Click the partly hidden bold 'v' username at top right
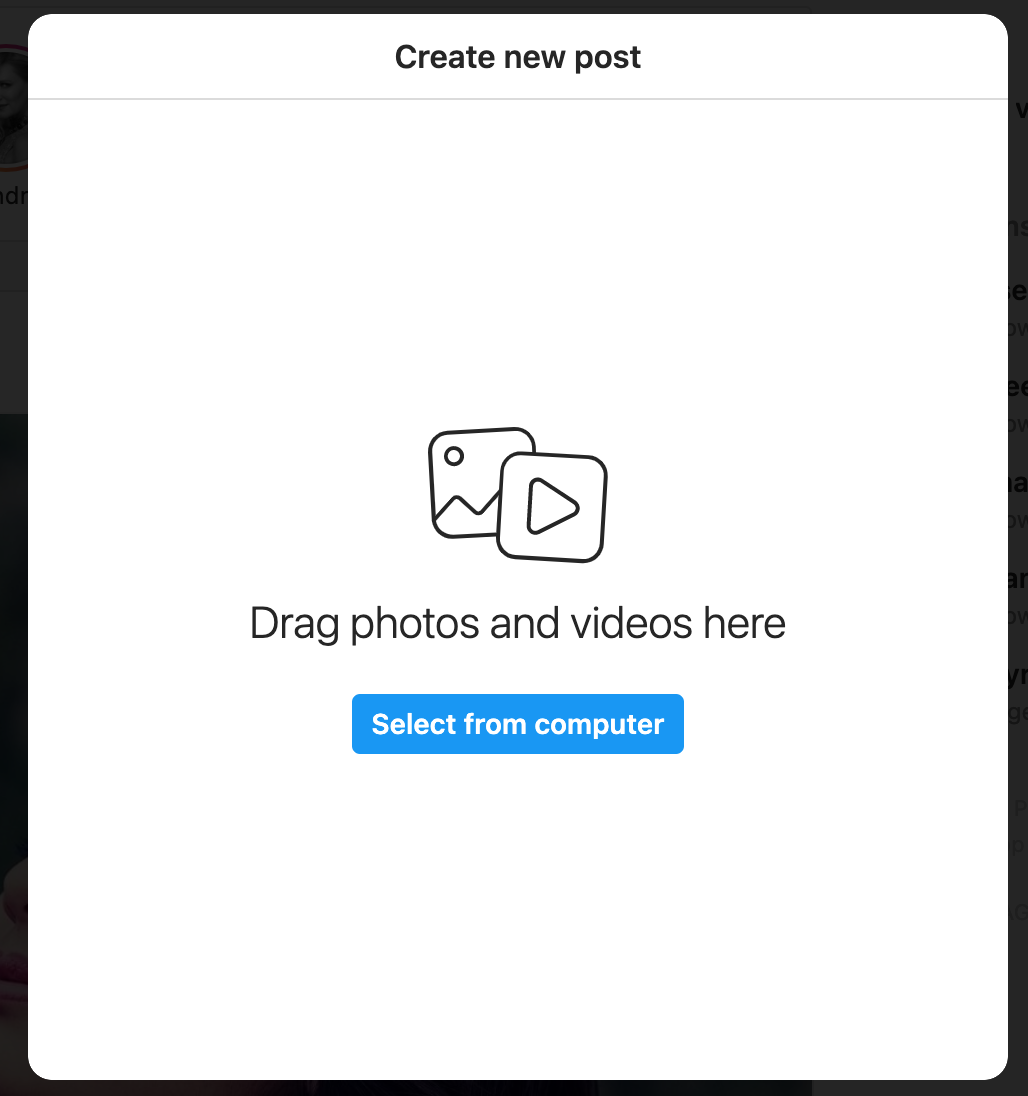Image resolution: width=1028 pixels, height=1096 pixels. pos(1021,110)
